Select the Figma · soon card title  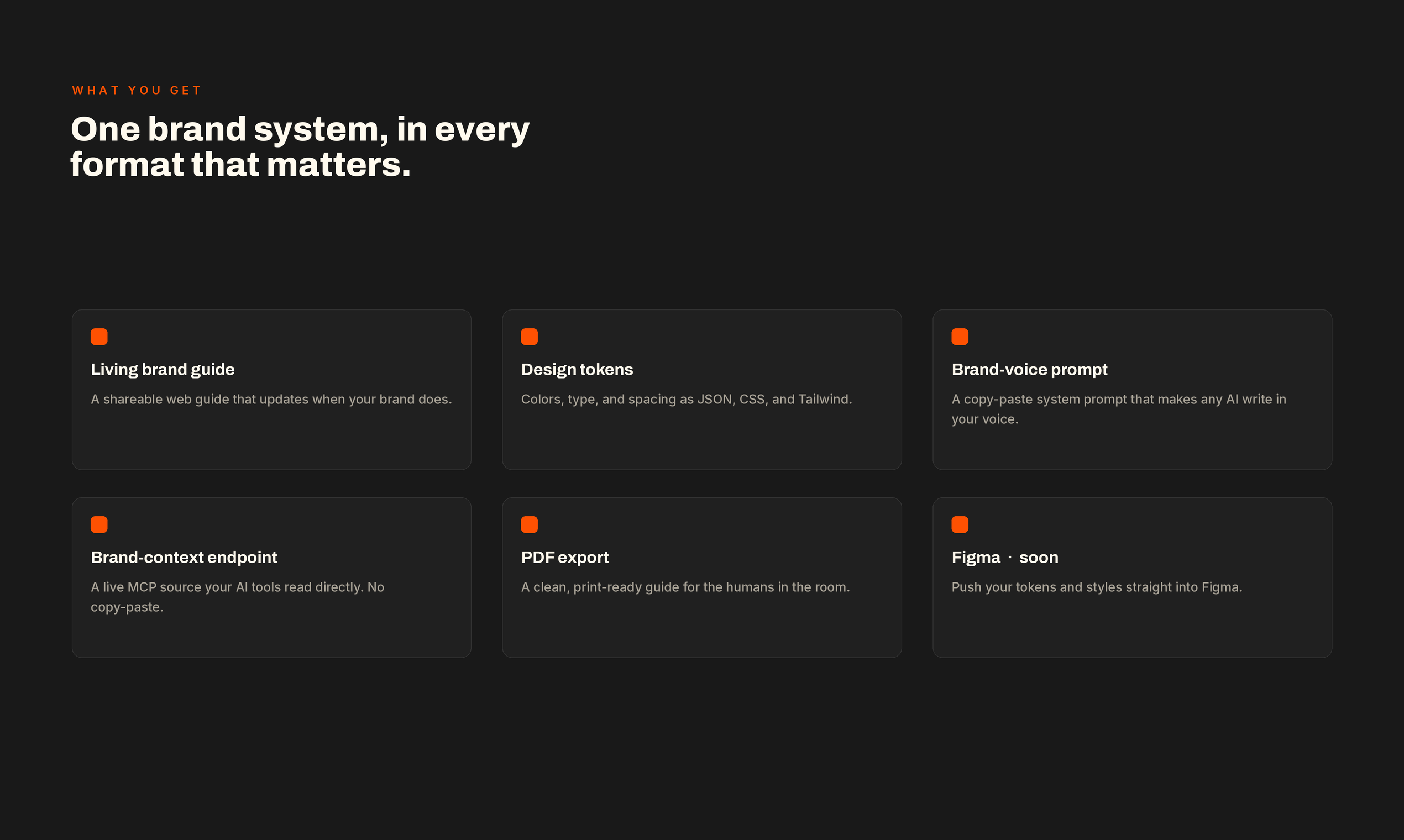coord(1005,558)
